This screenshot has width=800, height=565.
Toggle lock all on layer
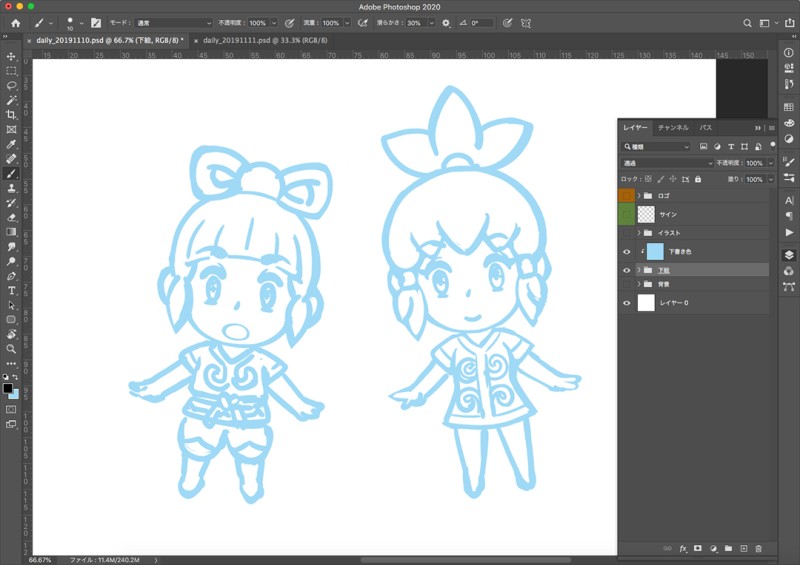coord(698,179)
